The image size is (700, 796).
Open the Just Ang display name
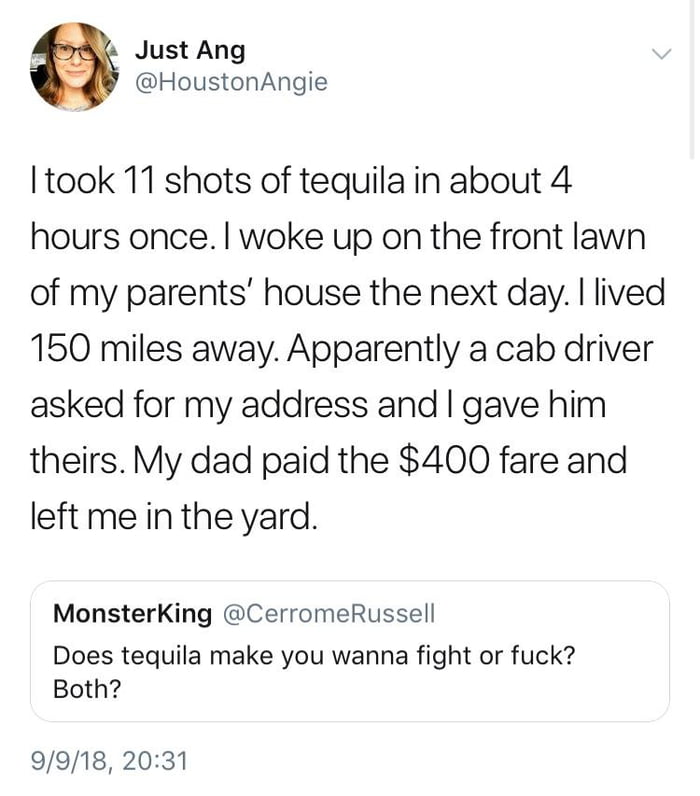tap(189, 50)
